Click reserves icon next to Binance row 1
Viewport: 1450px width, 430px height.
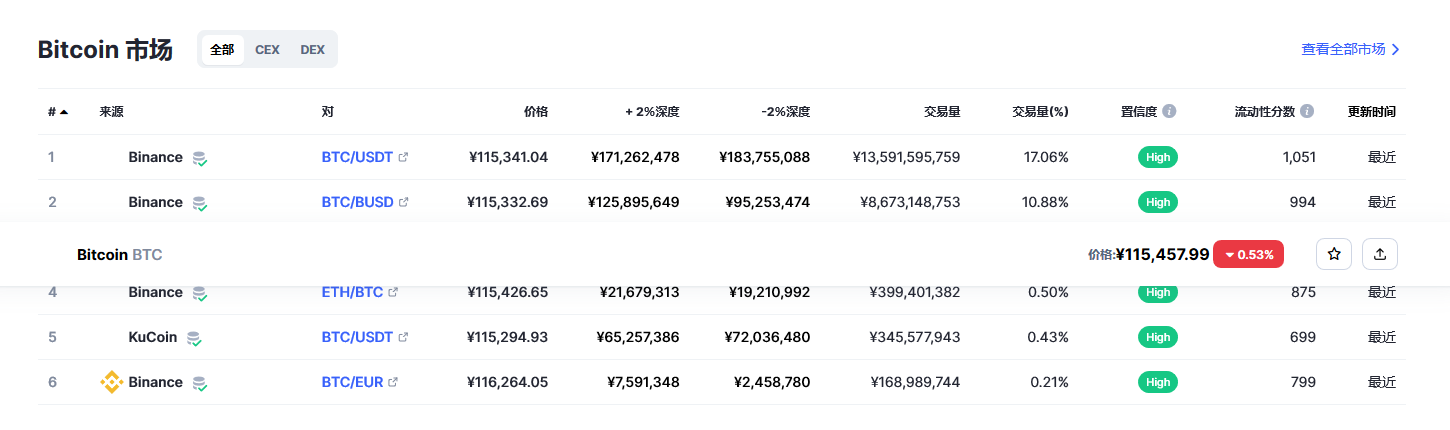tap(200, 158)
